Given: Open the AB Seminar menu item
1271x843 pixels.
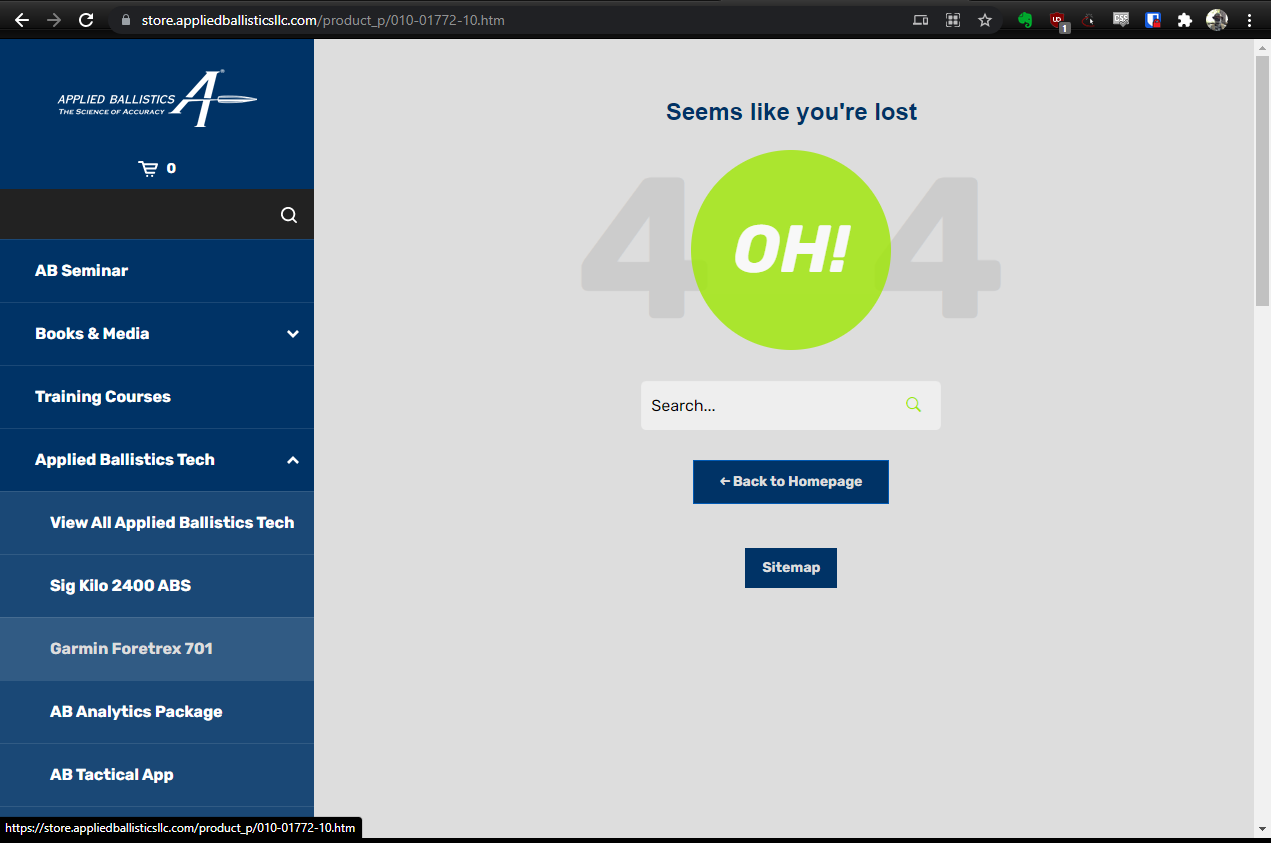Looking at the screenshot, I should [157, 271].
